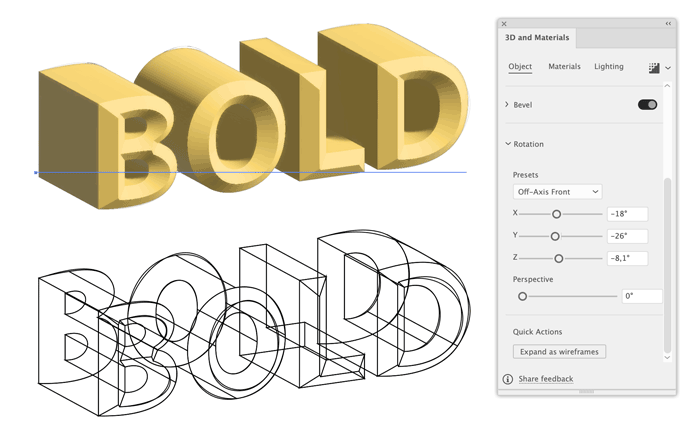This screenshot has height=442, width=700.
Task: Switch to the Lighting tab
Action: [x=608, y=67]
